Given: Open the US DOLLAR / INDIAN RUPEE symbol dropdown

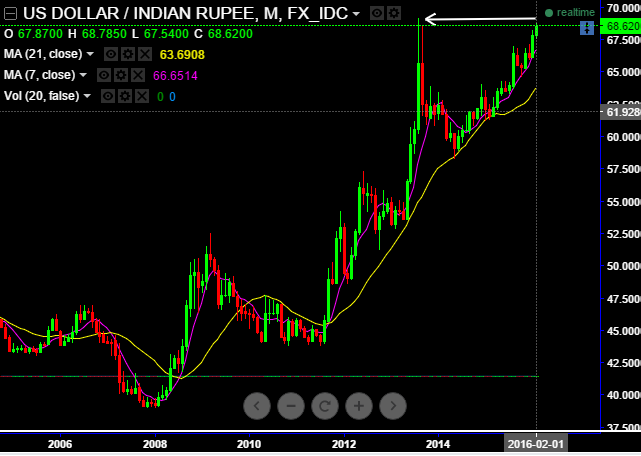Looking at the screenshot, I should click(x=356, y=14).
